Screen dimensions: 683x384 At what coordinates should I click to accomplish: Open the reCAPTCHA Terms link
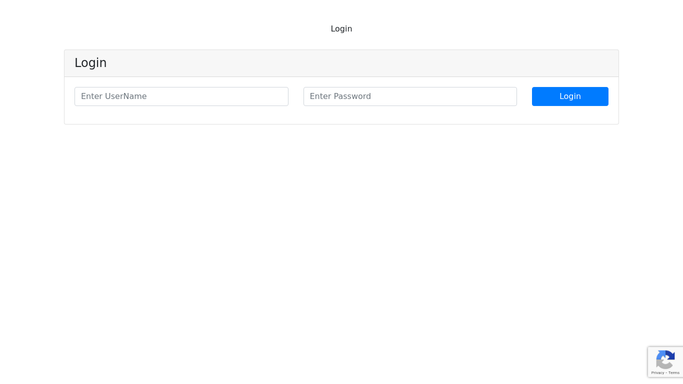(x=674, y=373)
